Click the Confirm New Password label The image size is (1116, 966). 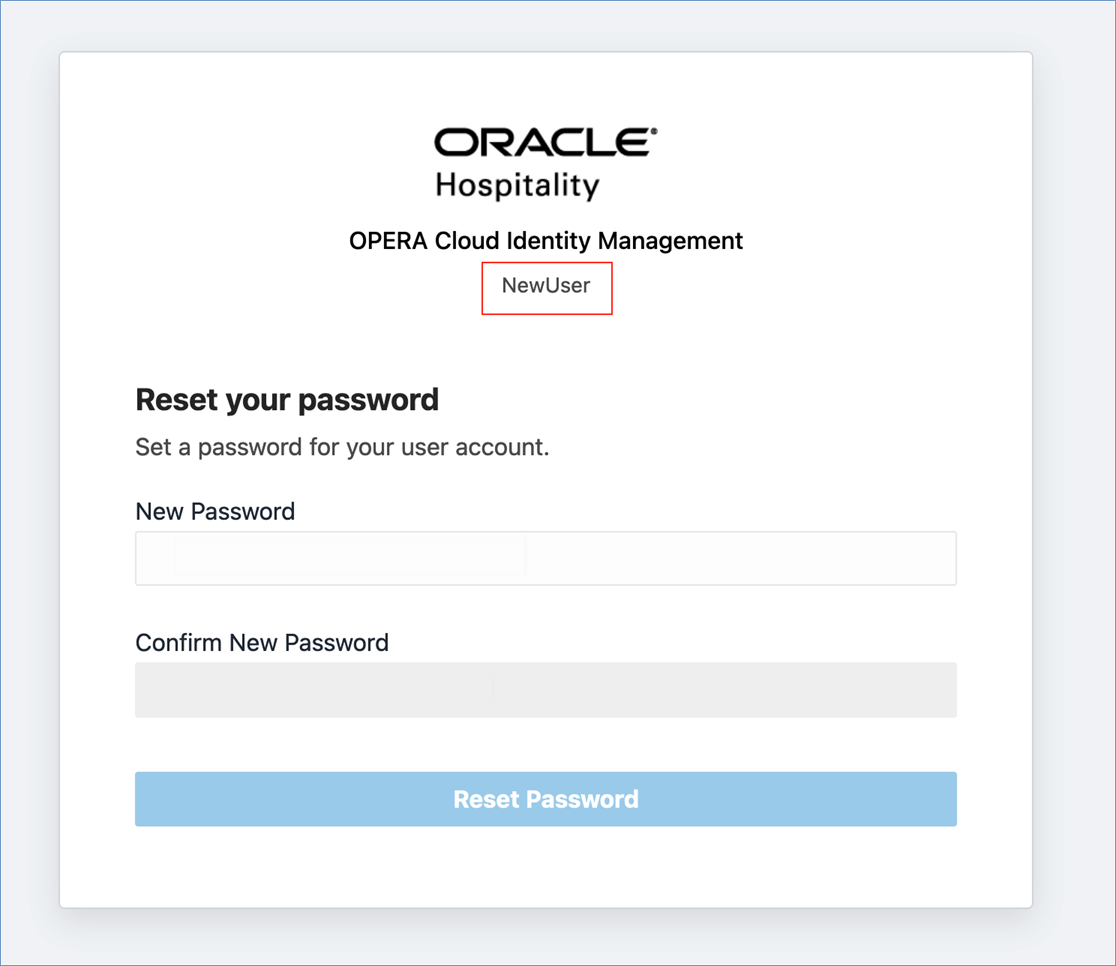262,642
